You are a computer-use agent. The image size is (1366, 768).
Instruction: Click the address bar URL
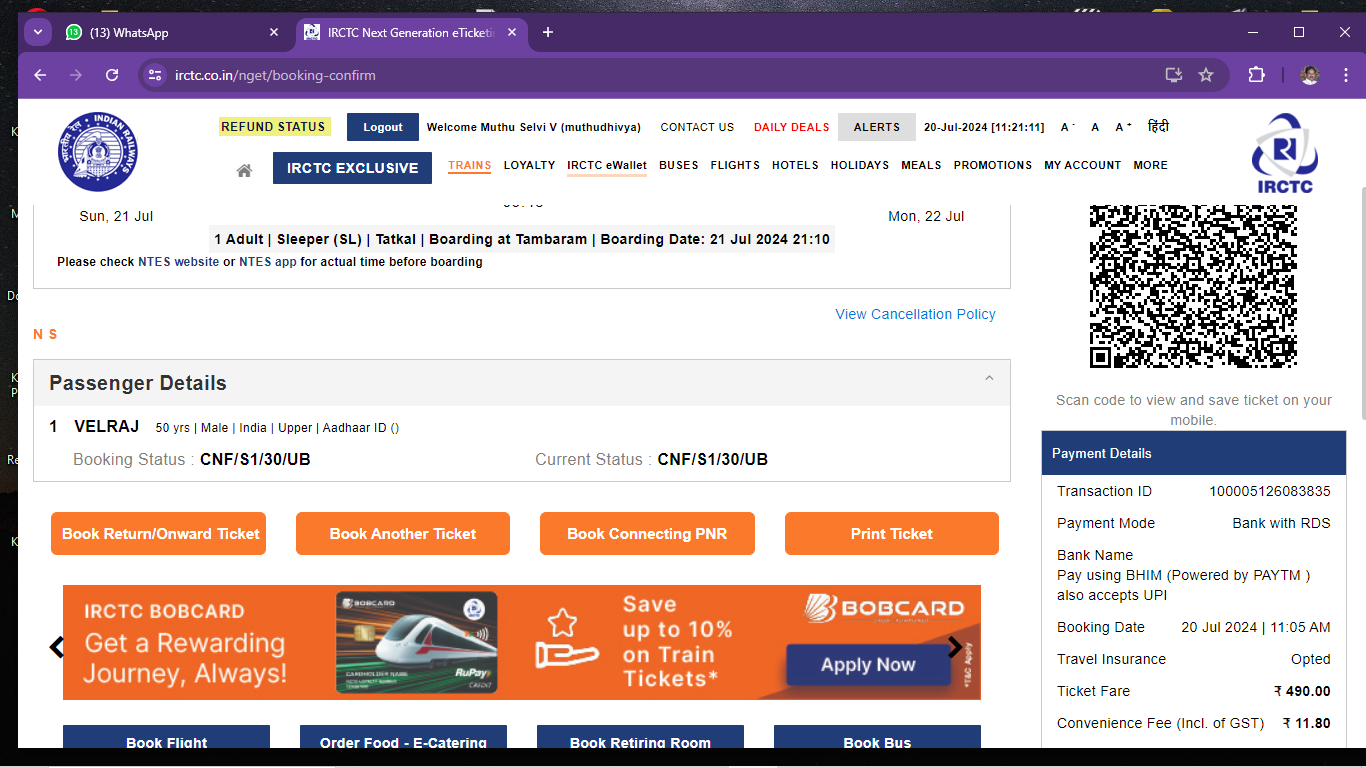click(275, 75)
